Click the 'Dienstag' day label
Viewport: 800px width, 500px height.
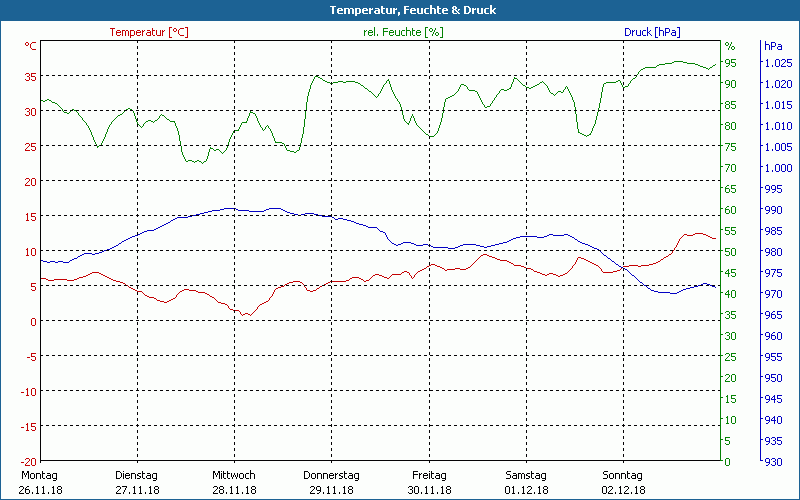[x=136, y=475]
